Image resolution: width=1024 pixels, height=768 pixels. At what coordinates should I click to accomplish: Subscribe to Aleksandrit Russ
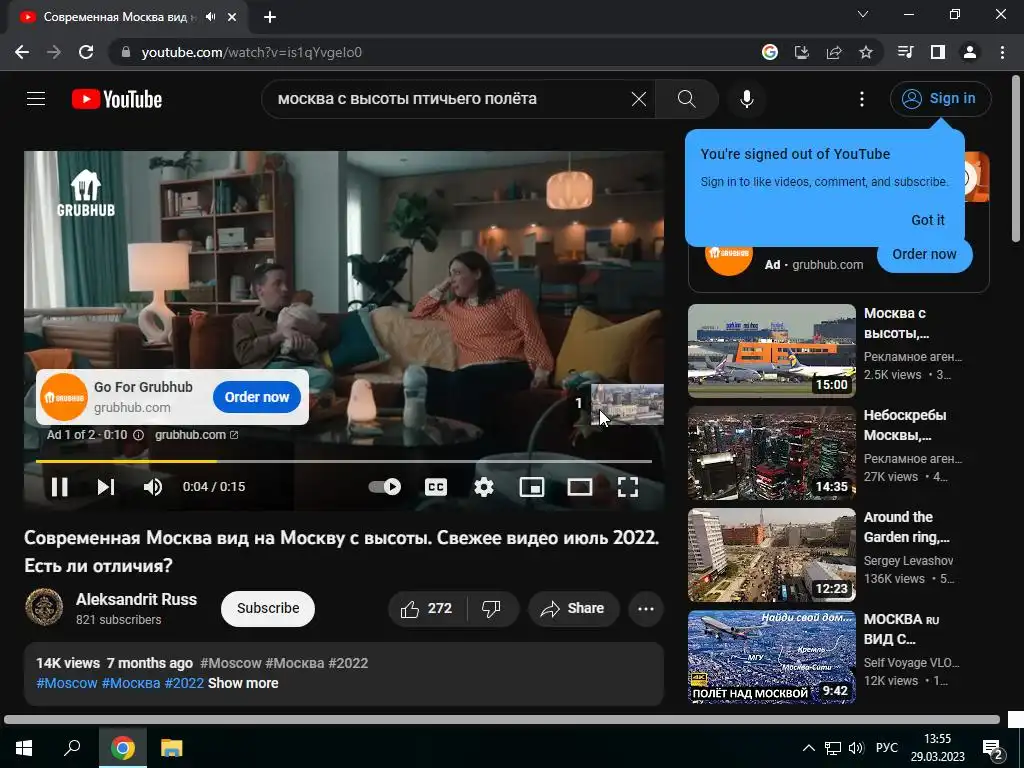tap(268, 609)
